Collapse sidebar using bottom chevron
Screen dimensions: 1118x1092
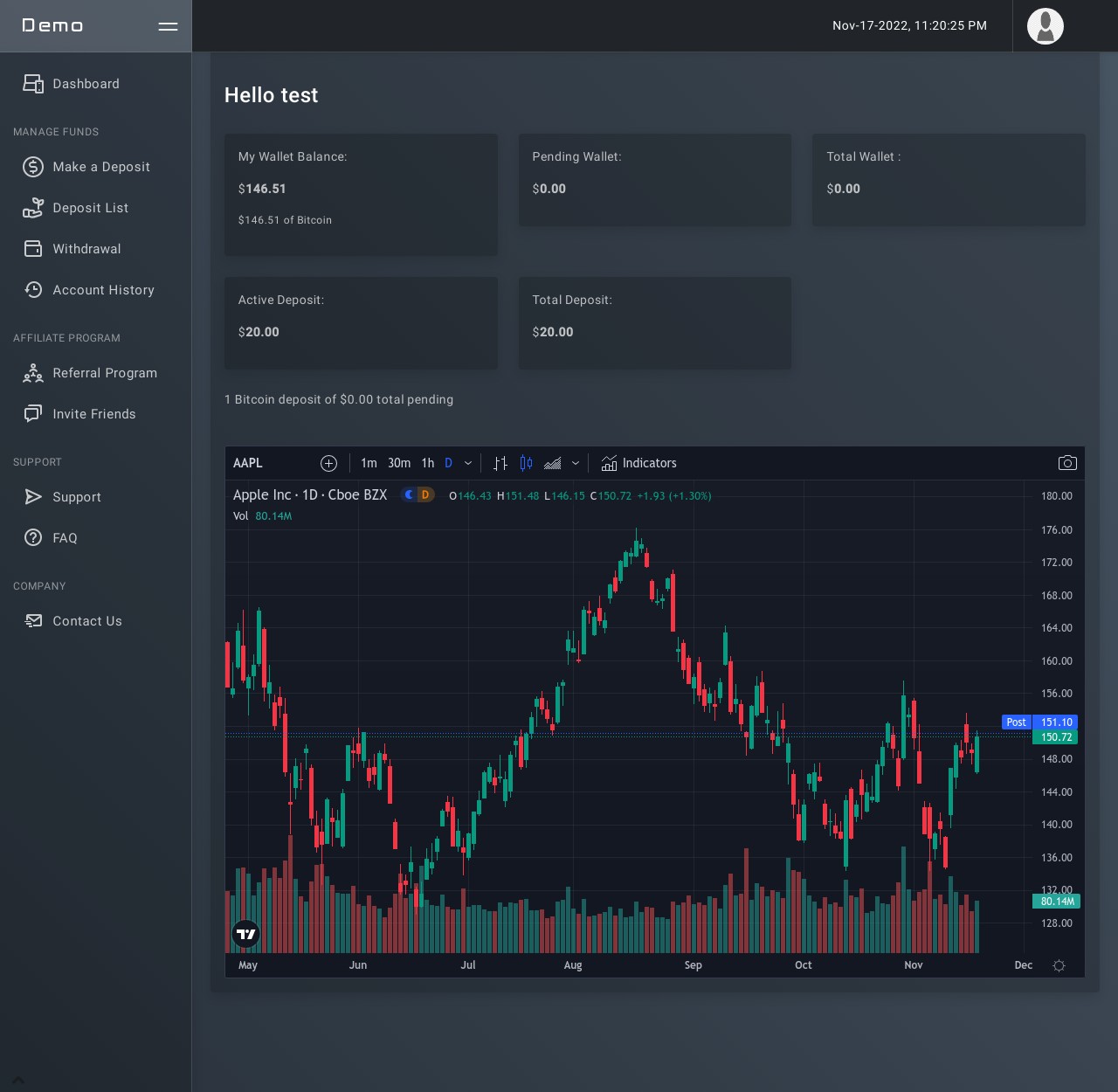[x=18, y=1080]
